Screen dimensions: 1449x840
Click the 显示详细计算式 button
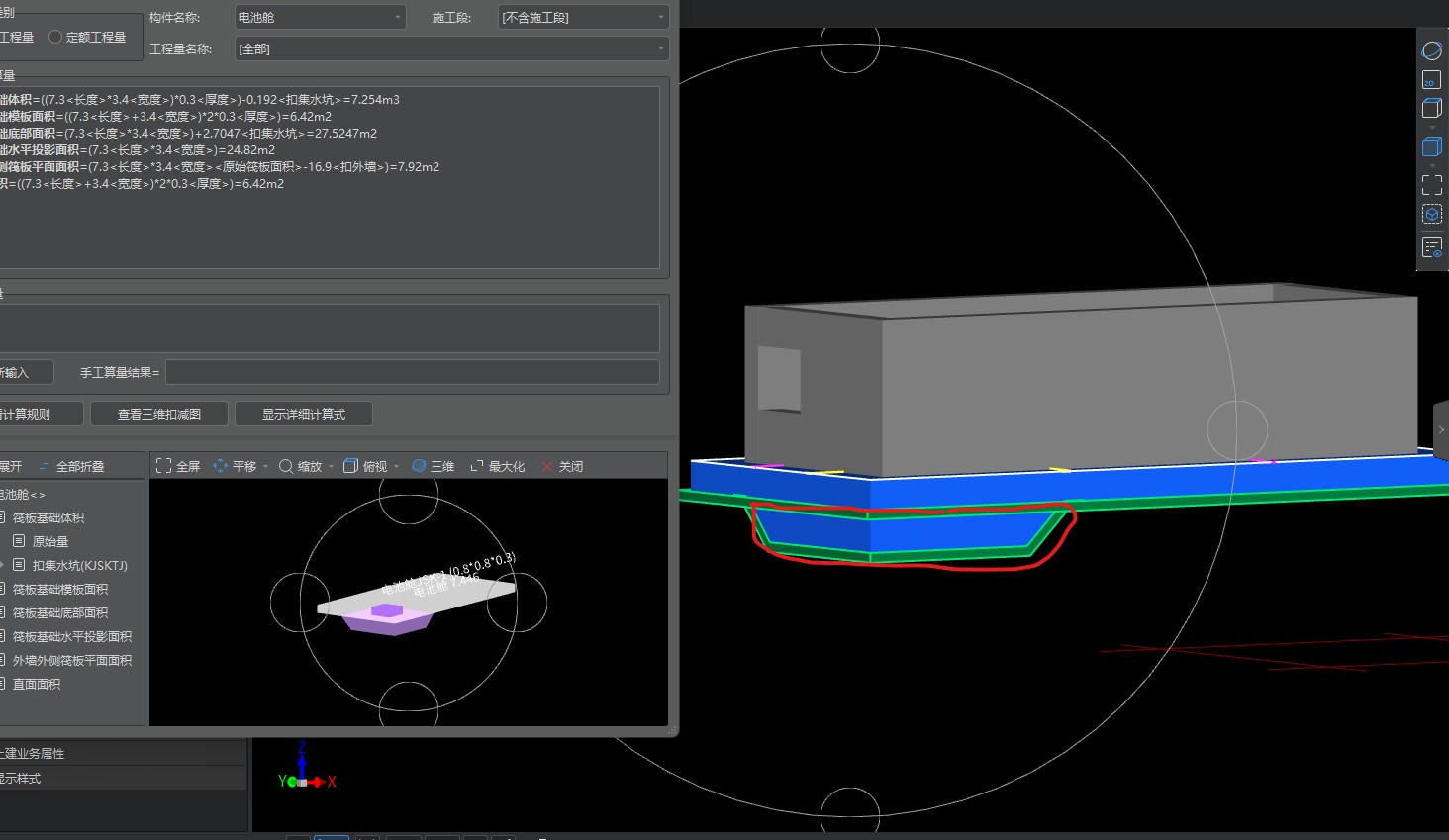pyautogui.click(x=304, y=414)
